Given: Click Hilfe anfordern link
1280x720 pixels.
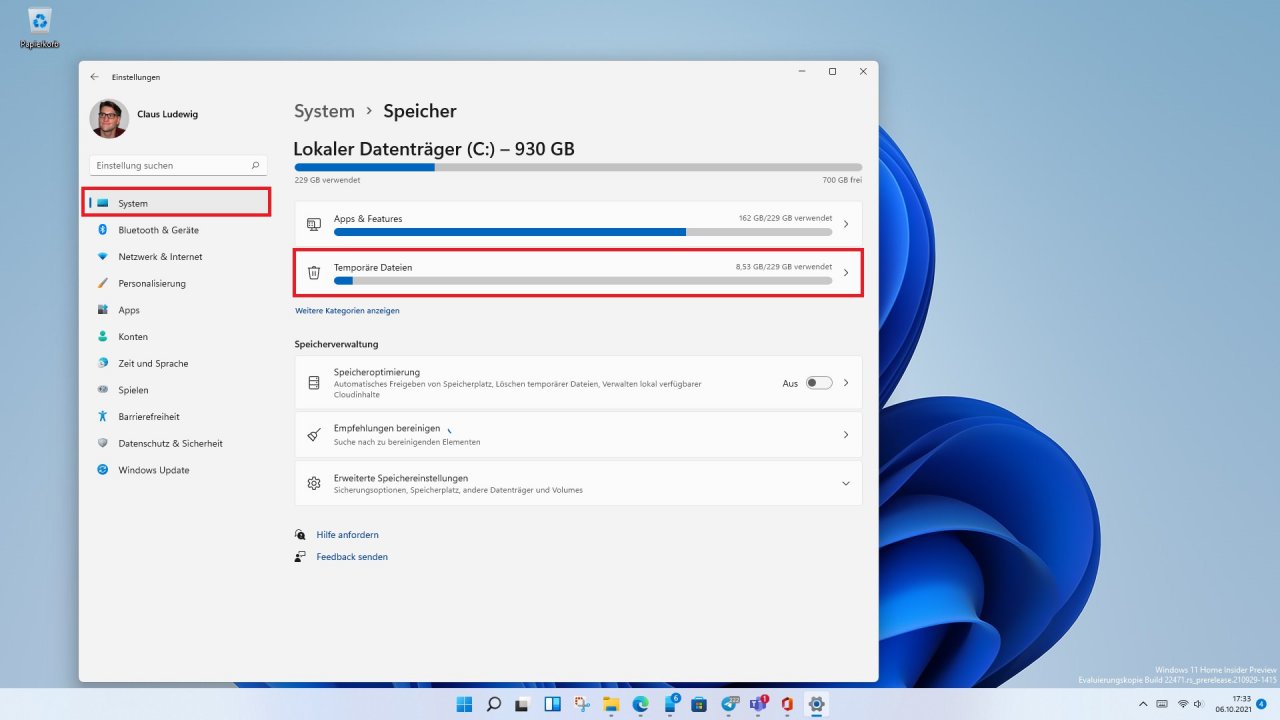Looking at the screenshot, I should click(347, 535).
